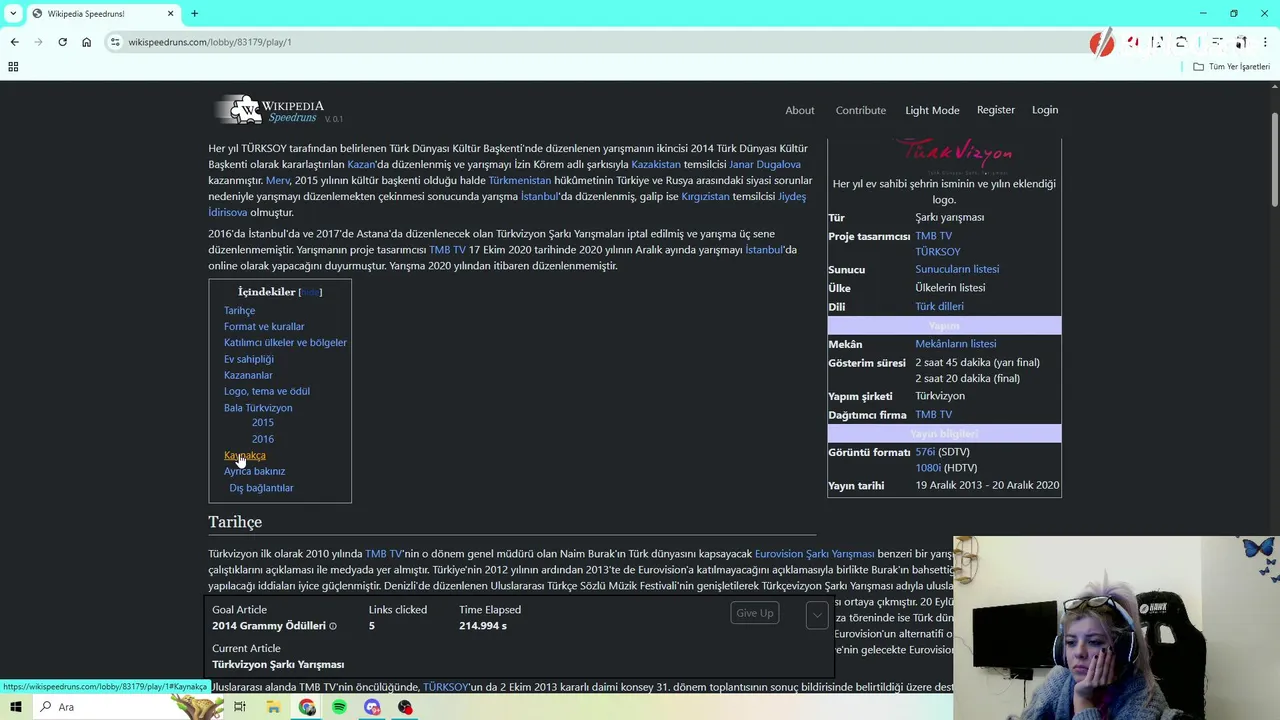The width and height of the screenshot is (1280, 720).
Task: Open the red-and-black recording app in taskbar
Action: click(405, 707)
